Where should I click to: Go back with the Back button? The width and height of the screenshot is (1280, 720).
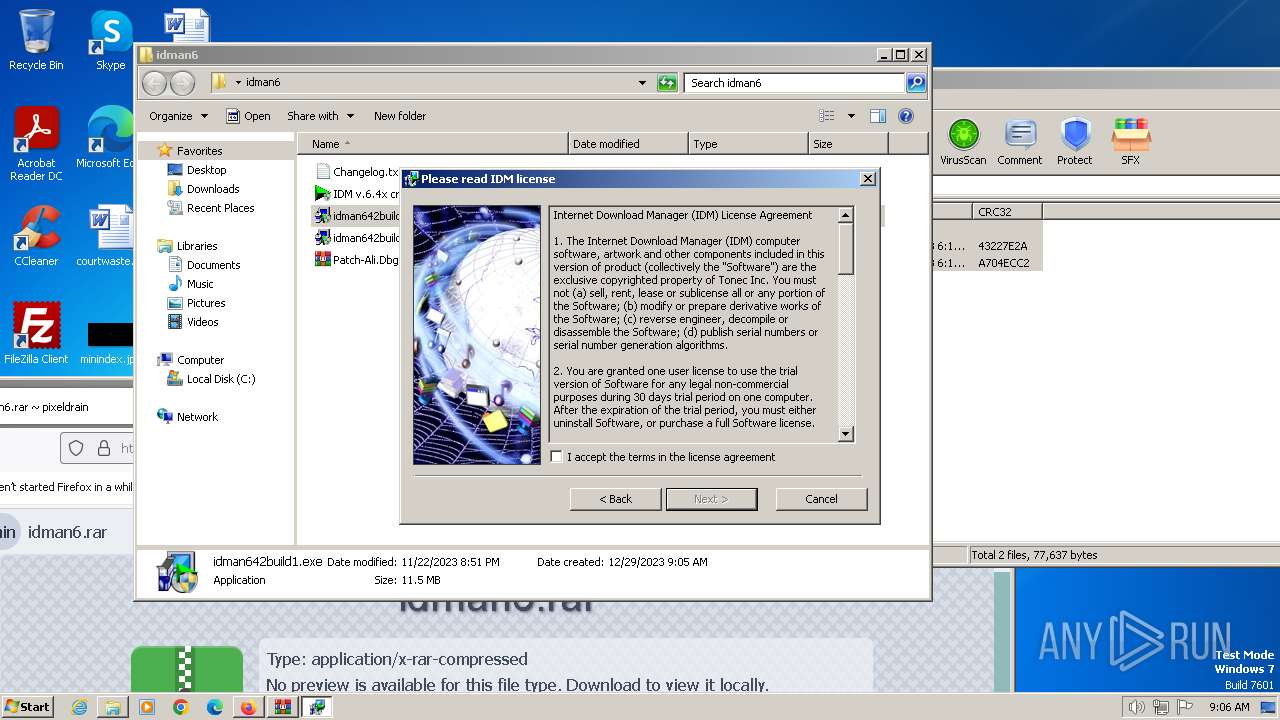[616, 499]
